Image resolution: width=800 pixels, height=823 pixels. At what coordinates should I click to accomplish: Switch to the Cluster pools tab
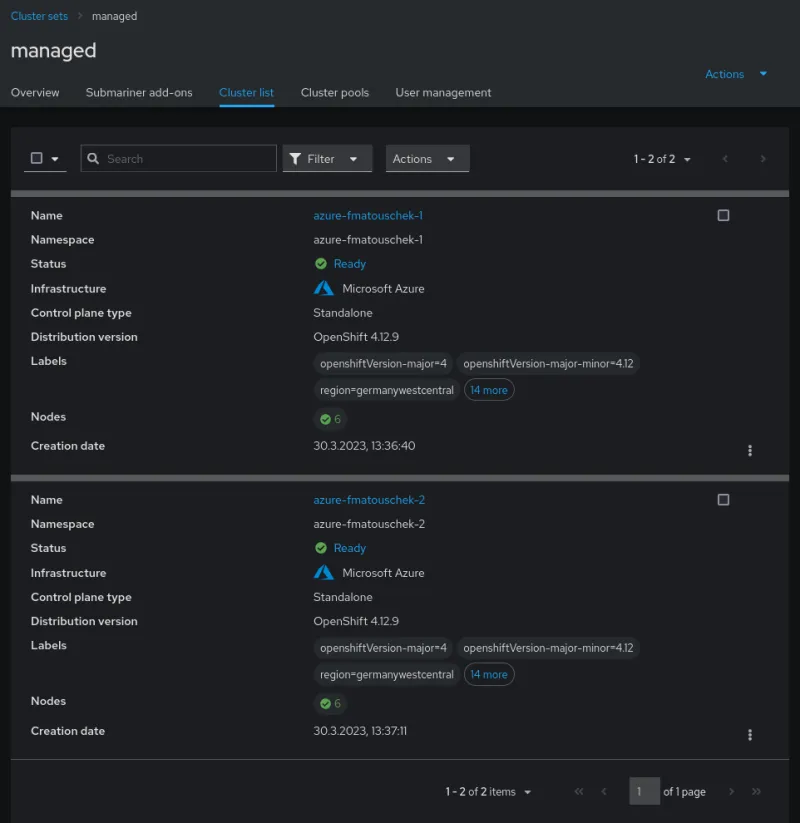pos(335,92)
